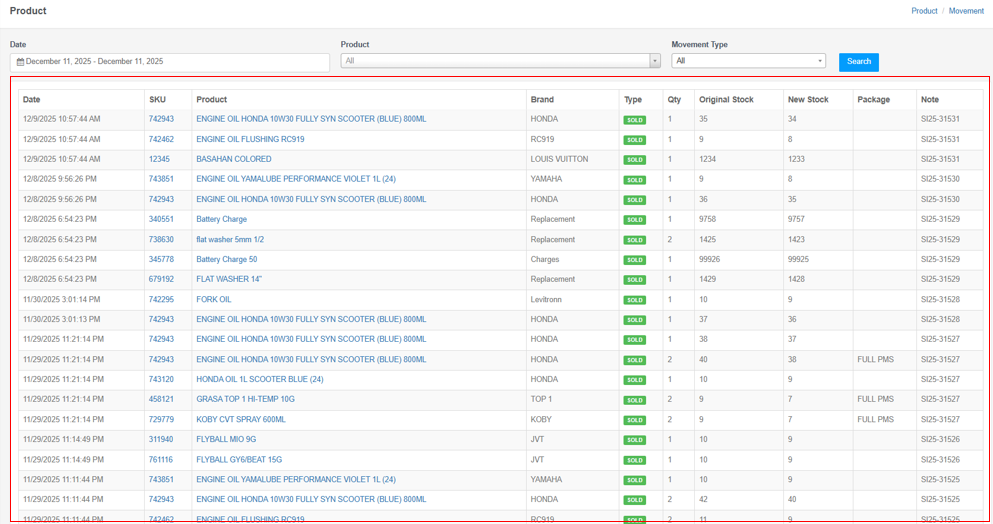Viewport: 993px width, 524px height.
Task: Click the calendar icon in Date field
Action: click(20, 62)
